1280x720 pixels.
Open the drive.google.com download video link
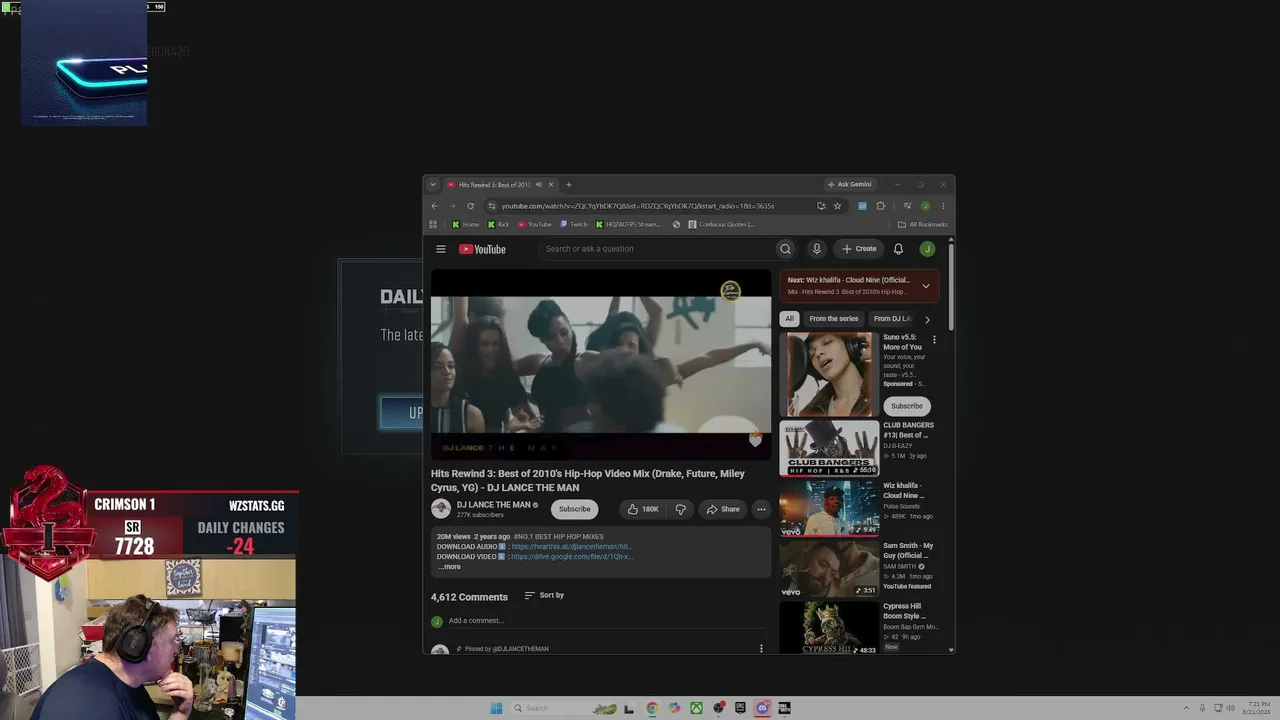(572, 557)
